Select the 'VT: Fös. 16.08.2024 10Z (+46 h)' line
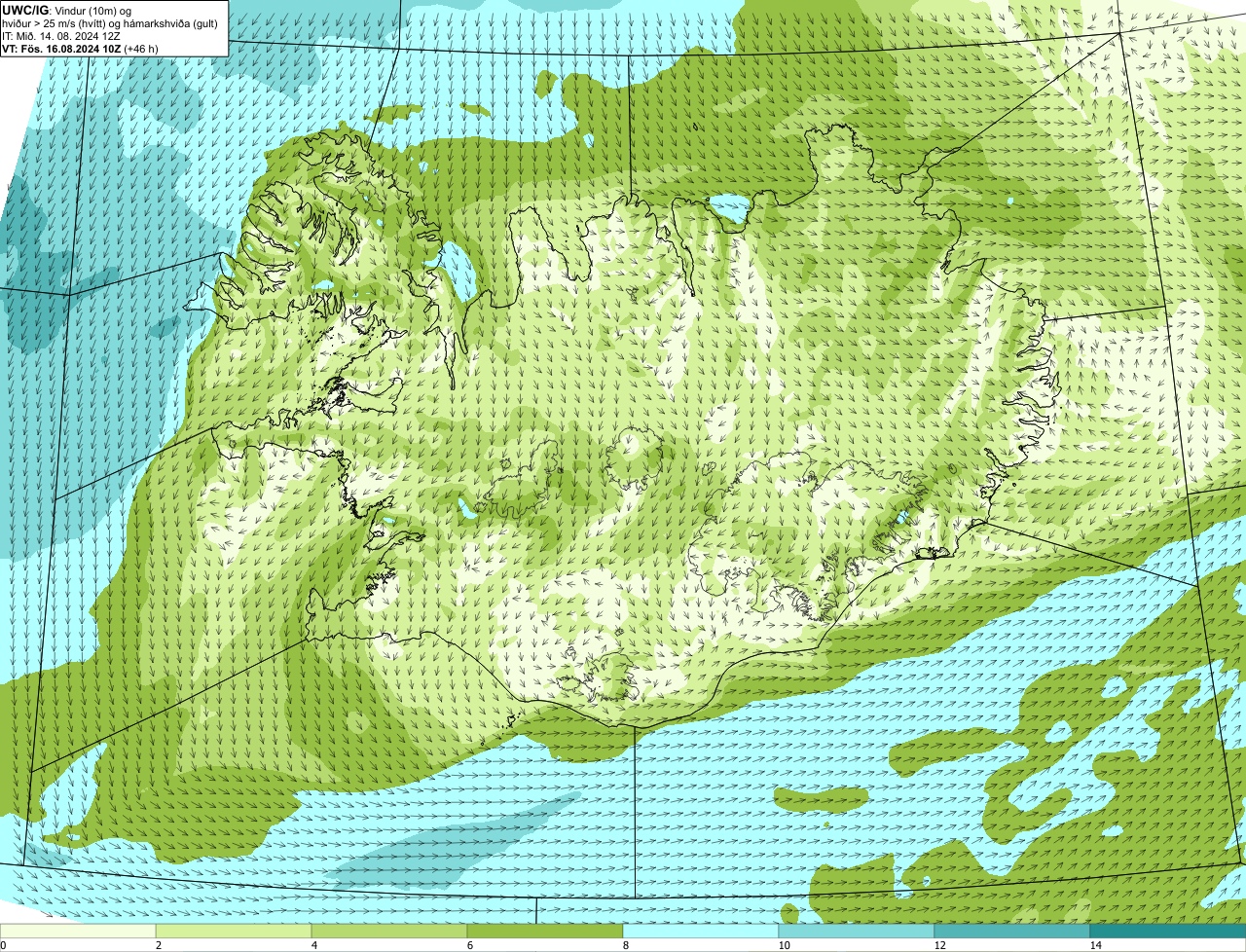Viewport: 1246px width, 952px height. (81, 48)
